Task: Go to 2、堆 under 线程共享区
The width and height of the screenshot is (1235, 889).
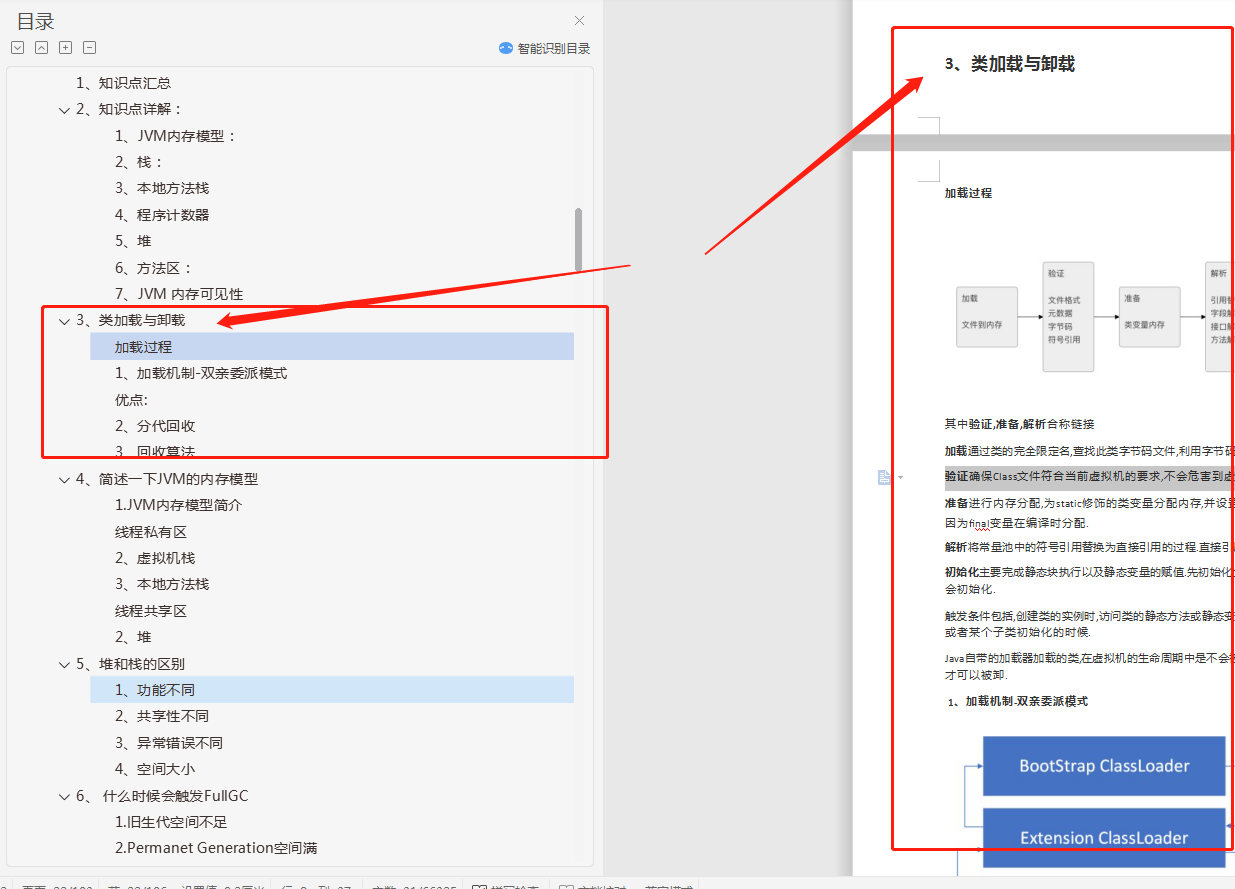Action: (133, 637)
